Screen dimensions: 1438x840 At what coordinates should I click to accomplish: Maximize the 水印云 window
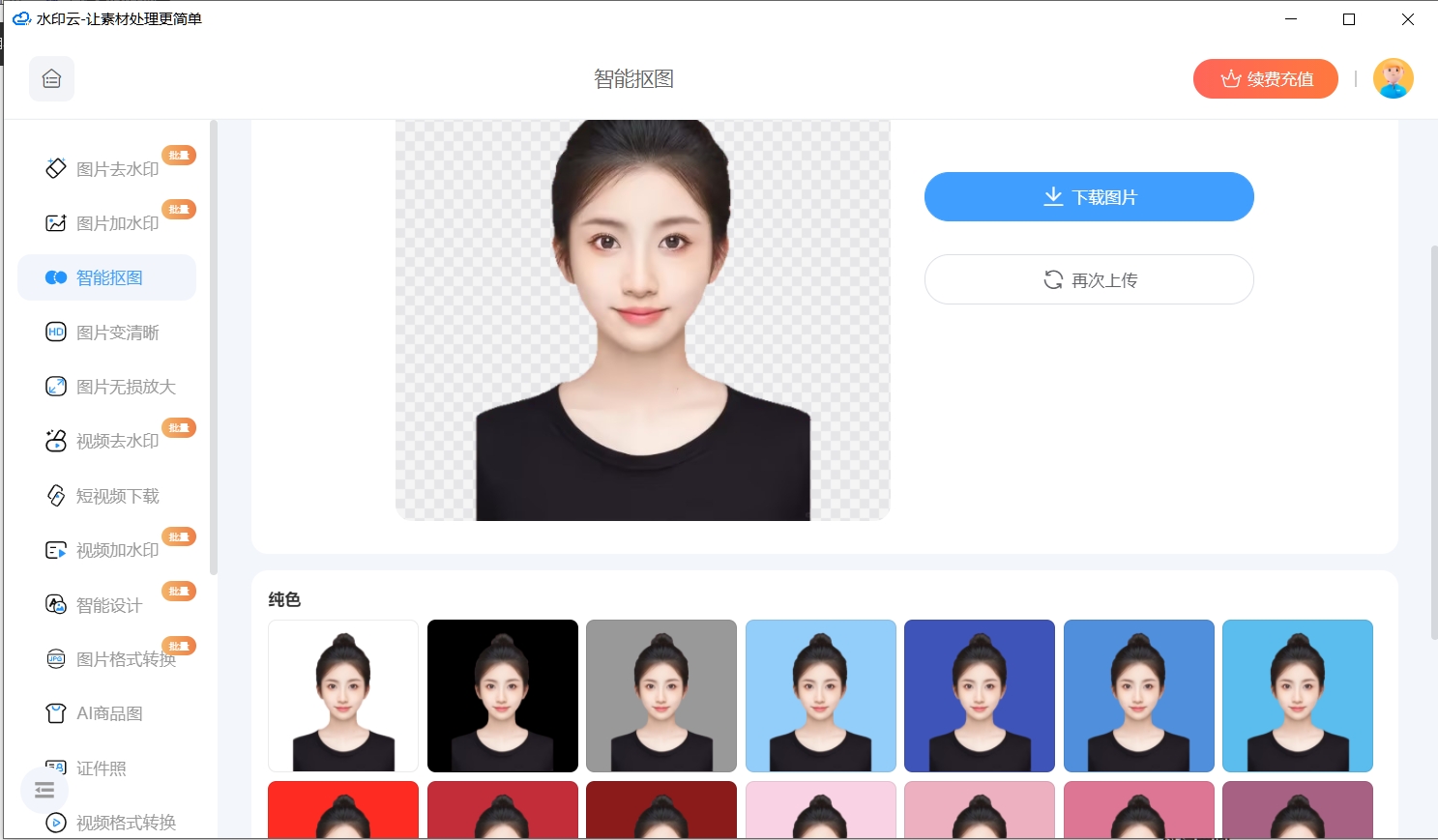point(1349,19)
